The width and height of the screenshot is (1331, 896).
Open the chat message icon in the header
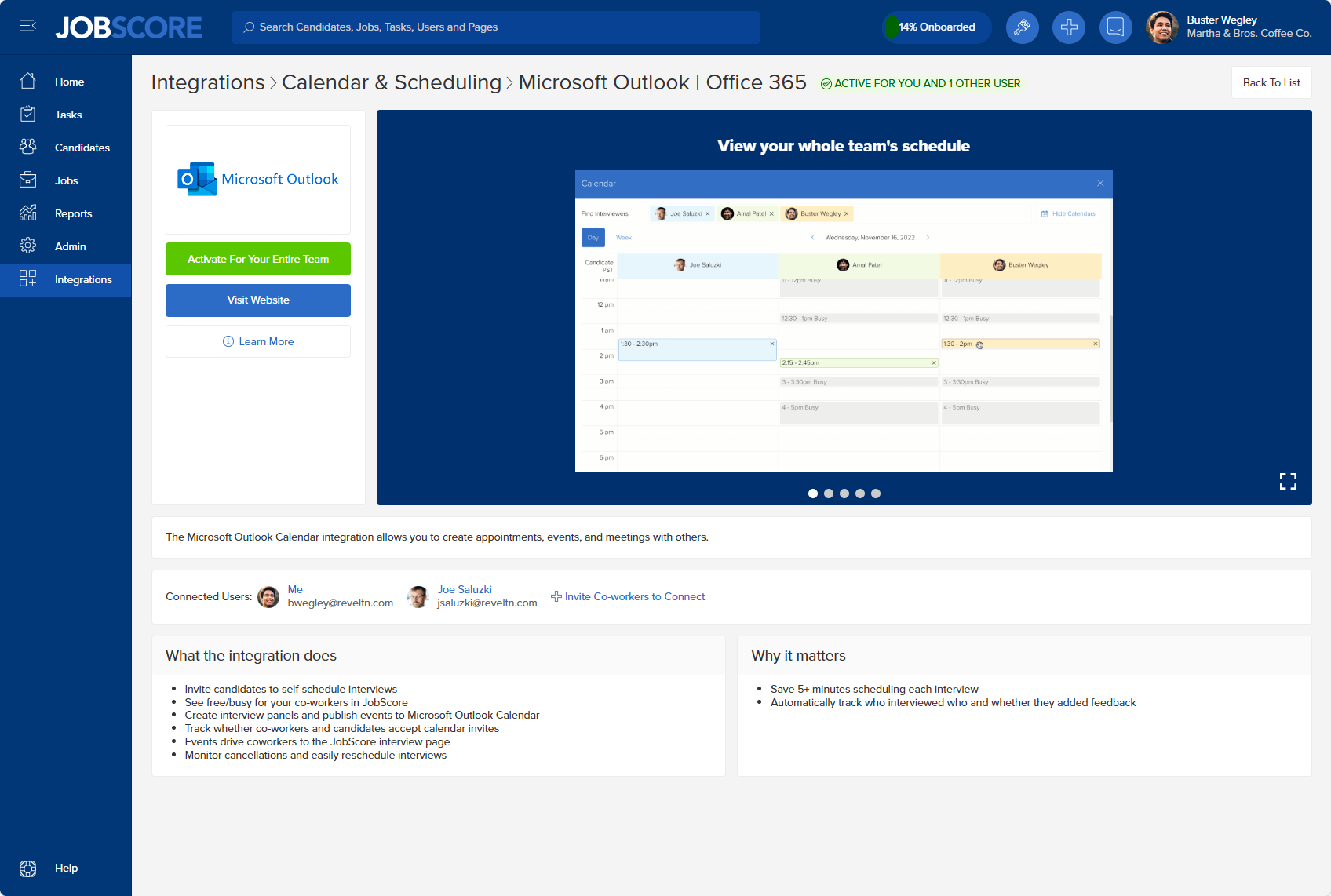[1115, 27]
